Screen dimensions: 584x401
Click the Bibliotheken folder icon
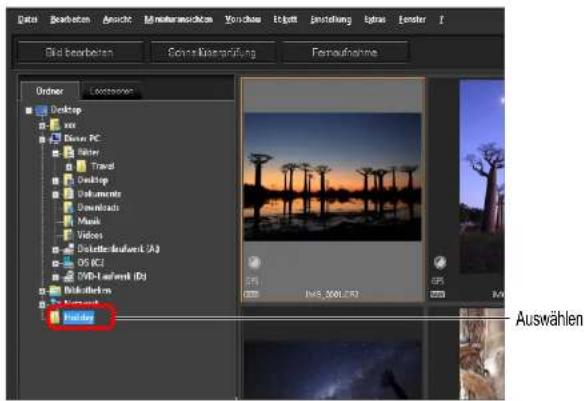(55, 290)
